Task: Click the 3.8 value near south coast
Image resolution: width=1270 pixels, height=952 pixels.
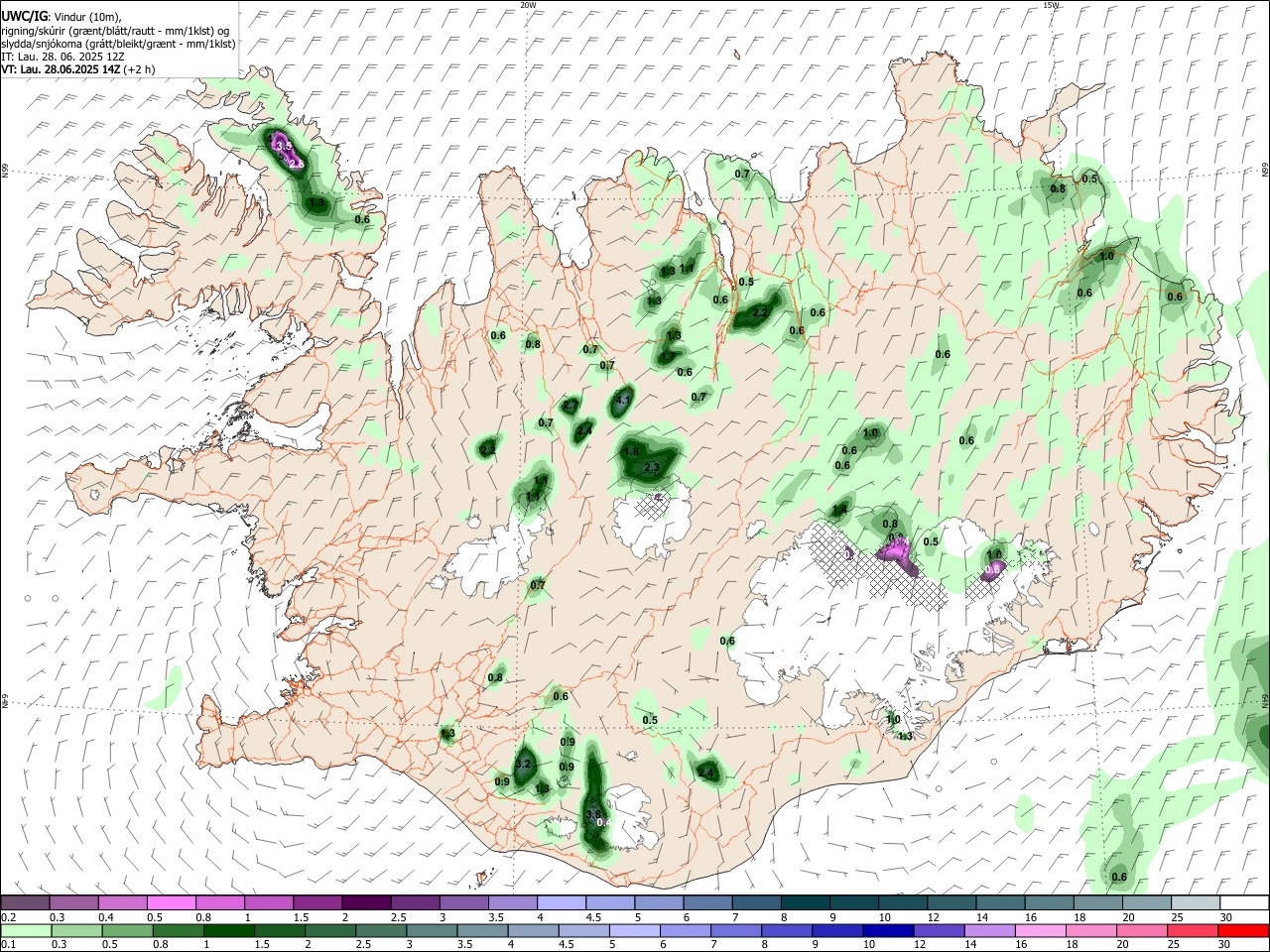Action: [x=593, y=814]
